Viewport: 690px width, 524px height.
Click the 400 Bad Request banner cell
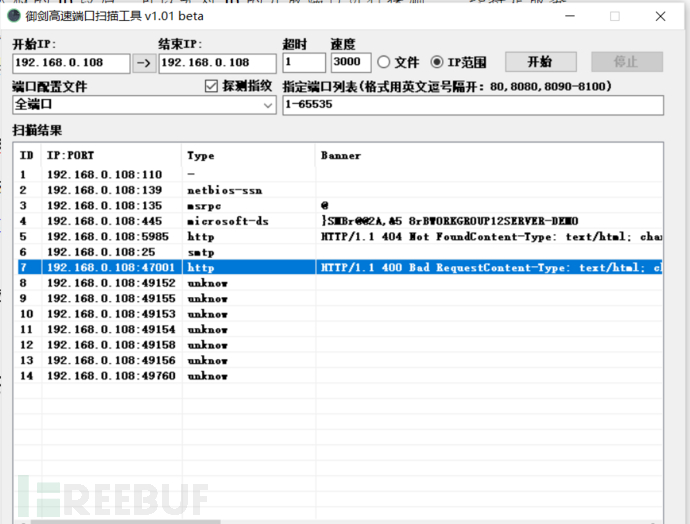491,267
